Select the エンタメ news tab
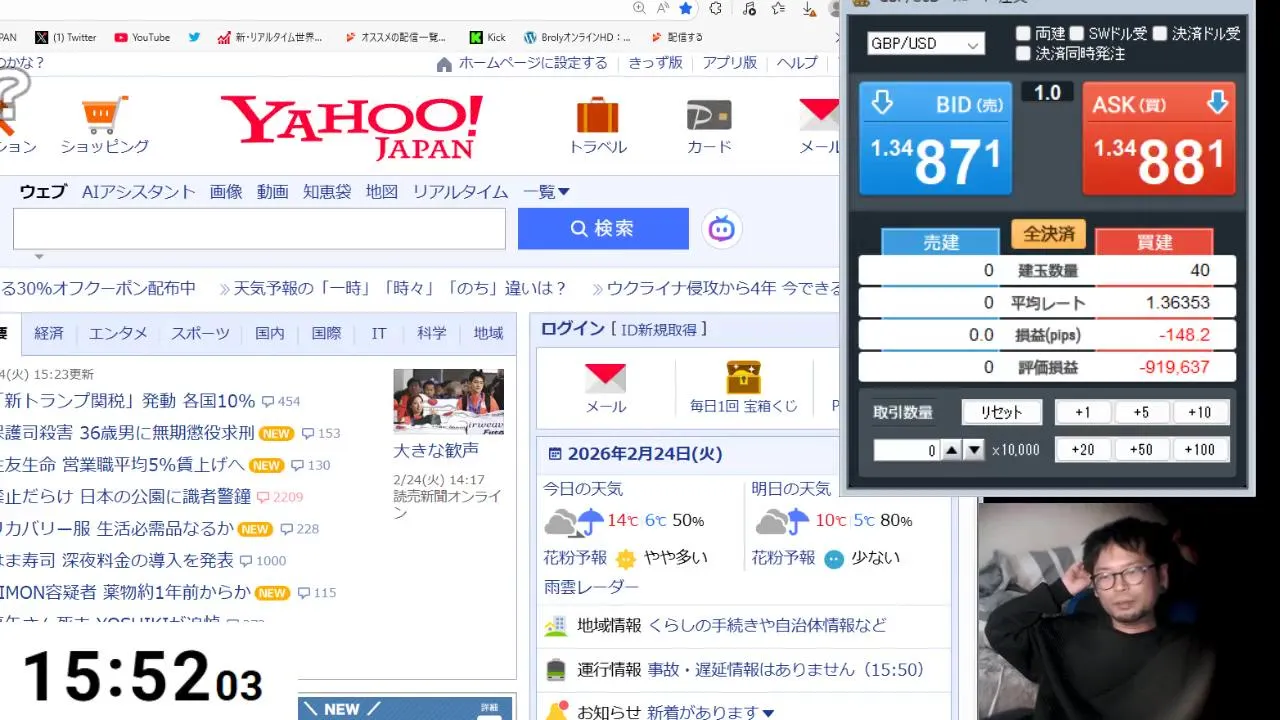 118,334
